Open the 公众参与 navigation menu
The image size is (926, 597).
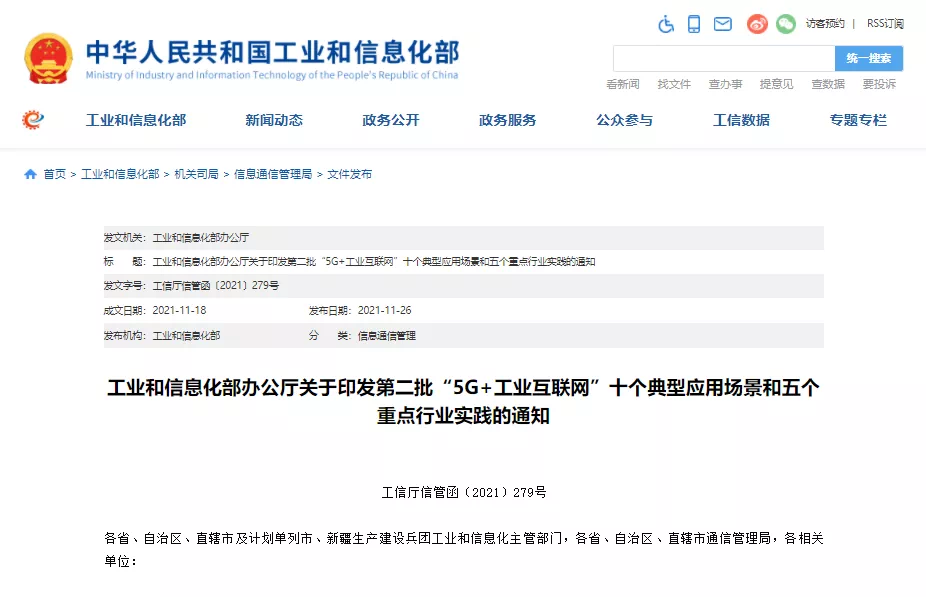[625, 120]
